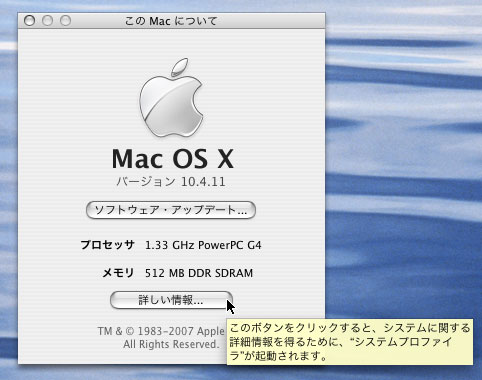
Task: Click the ソフトウェア・アップデート button
Action: click(x=171, y=210)
